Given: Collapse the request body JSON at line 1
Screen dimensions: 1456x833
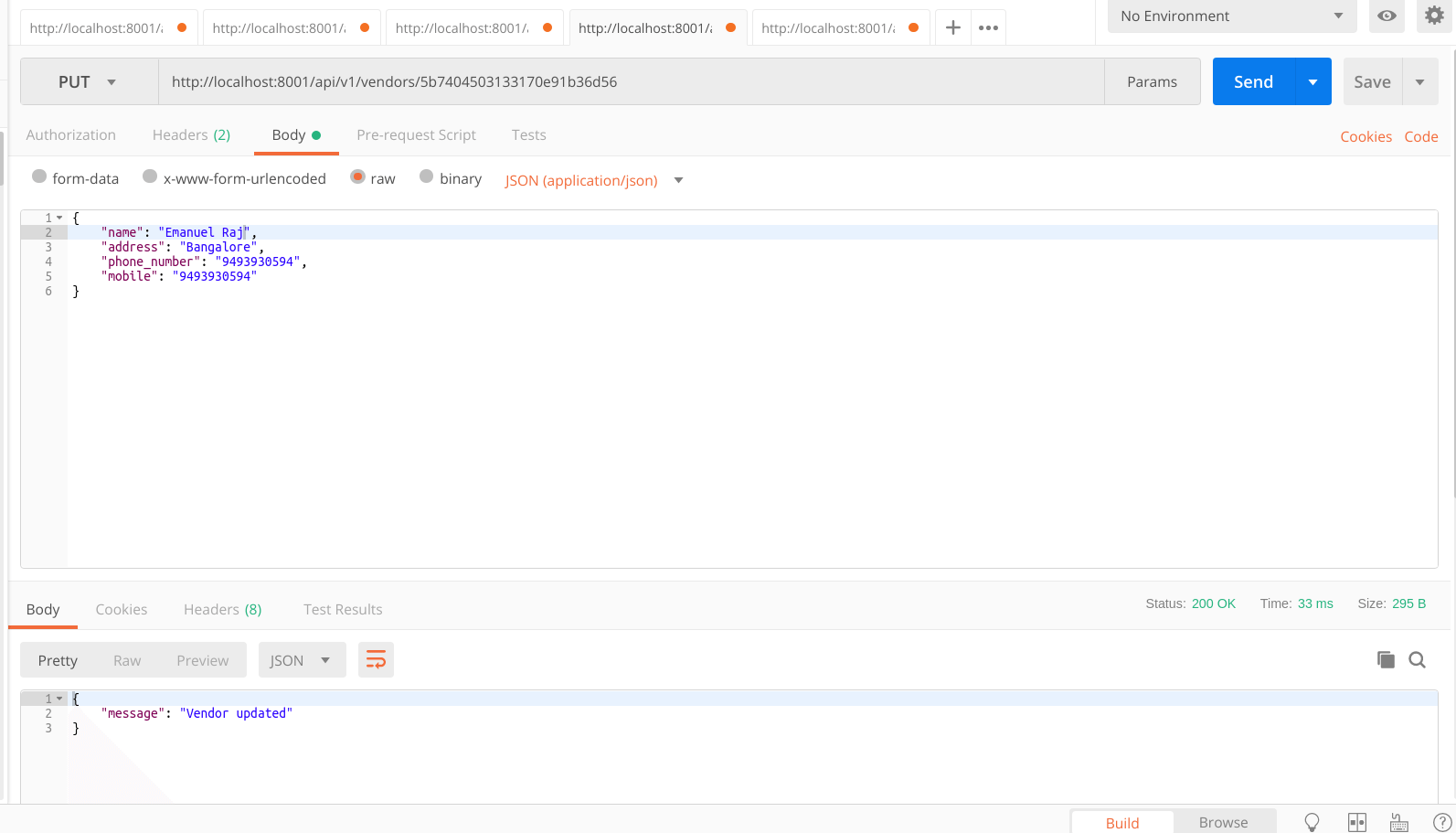Looking at the screenshot, I should (x=59, y=218).
